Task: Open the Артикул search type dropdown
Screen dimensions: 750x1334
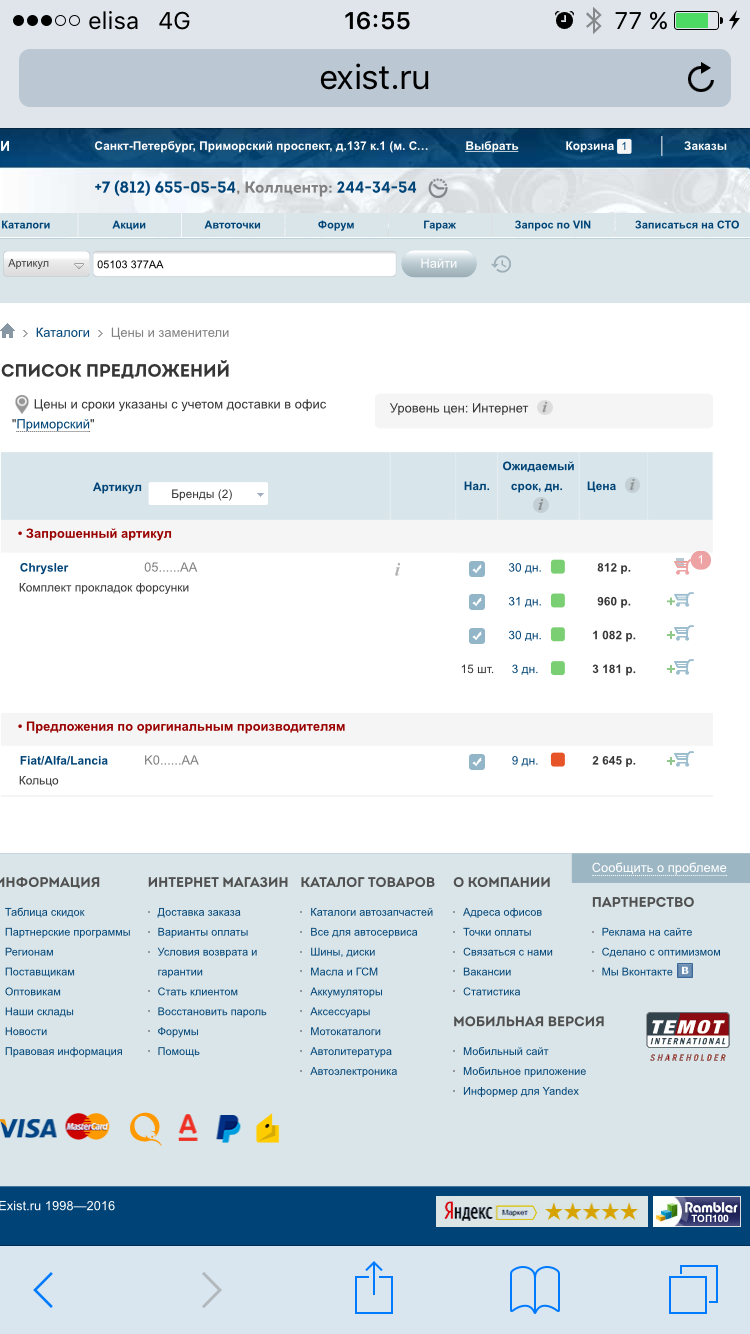Action: pos(46,264)
